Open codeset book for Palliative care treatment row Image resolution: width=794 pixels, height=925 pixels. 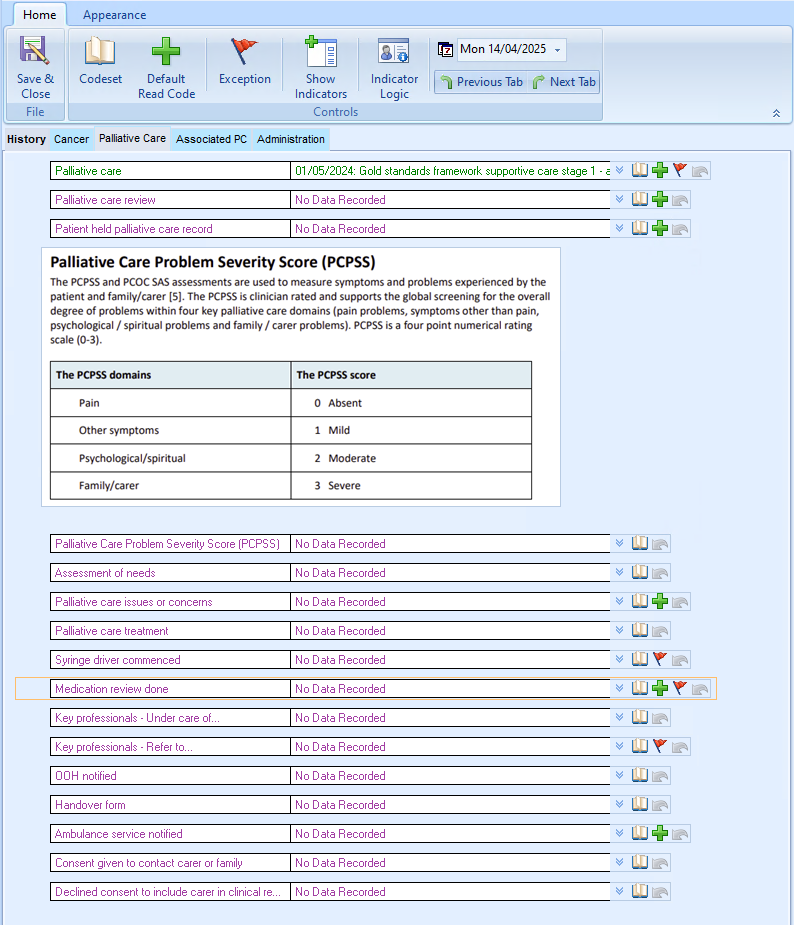(639, 630)
